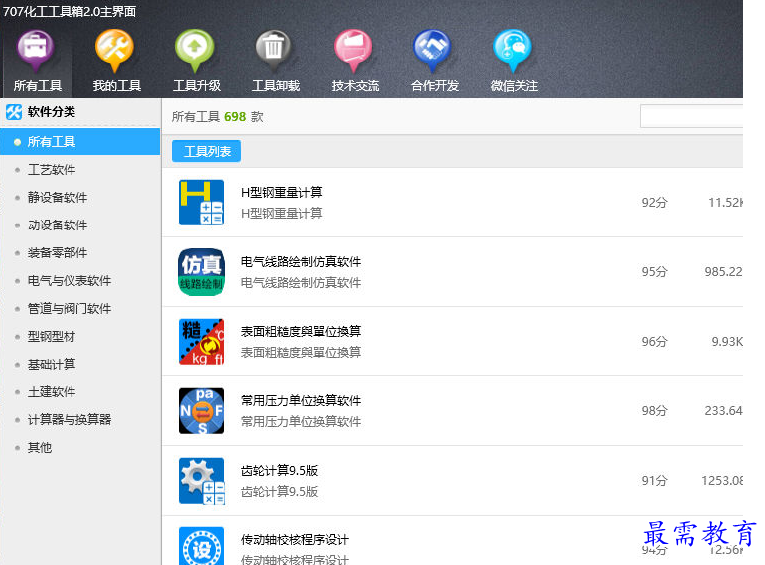The height and width of the screenshot is (565, 765).
Task: Click the 233.64 size value
Action: pos(724,411)
